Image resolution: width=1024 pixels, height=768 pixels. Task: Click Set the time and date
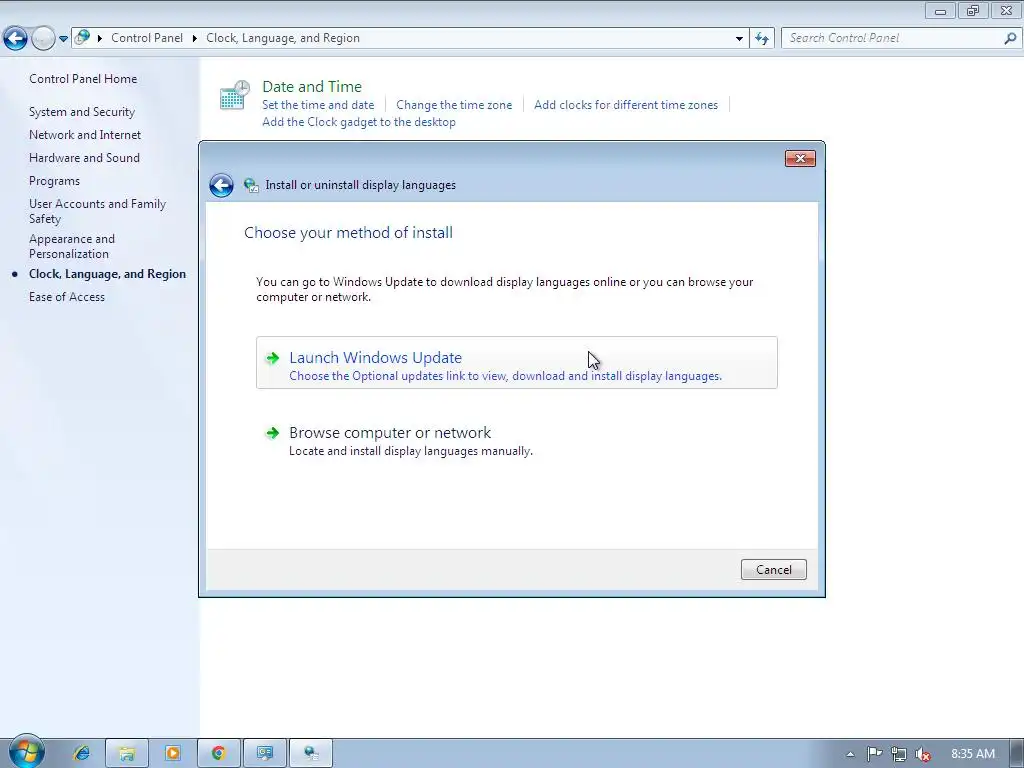point(318,105)
